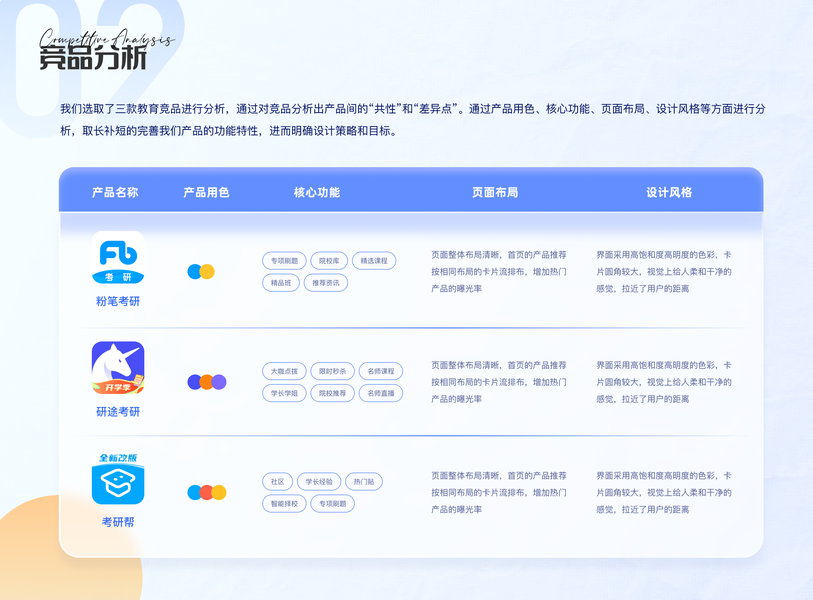Click the 名师直播 tag
Image resolution: width=813 pixels, height=600 pixels.
coord(381,393)
